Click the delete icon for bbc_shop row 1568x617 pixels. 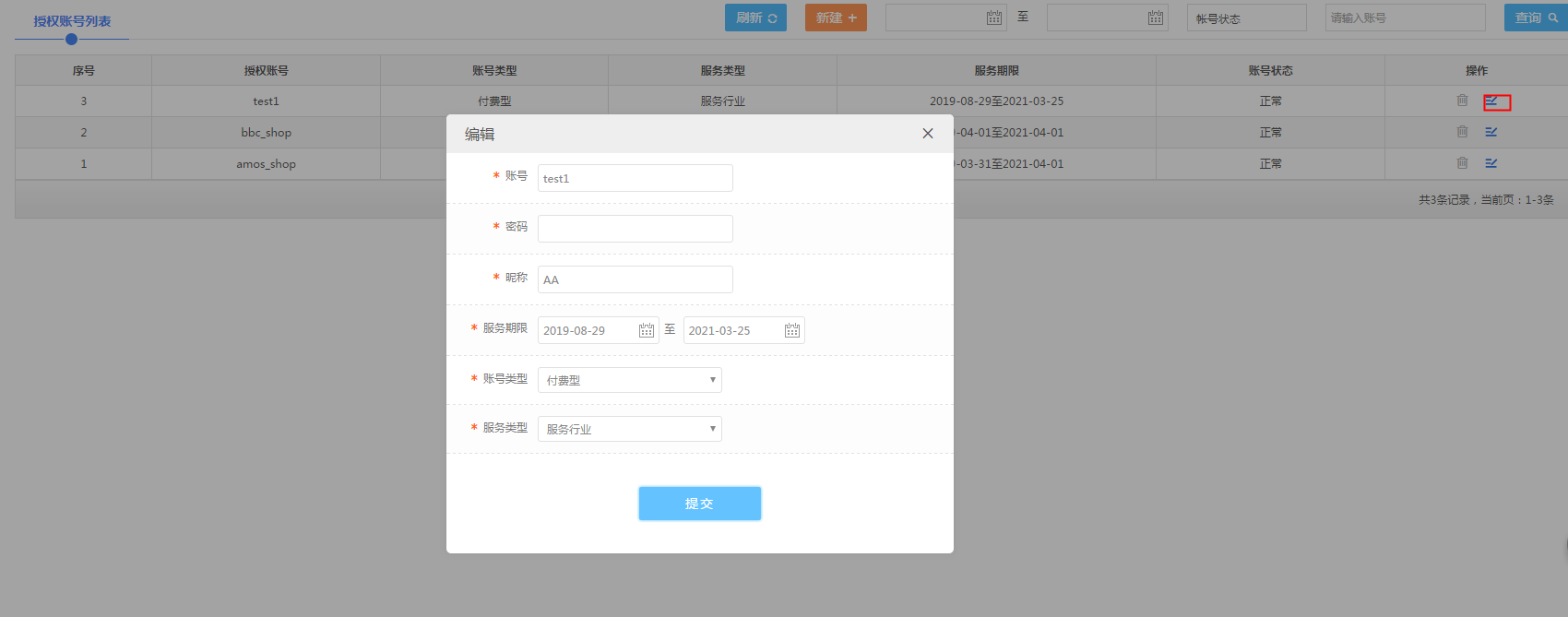[1462, 132]
